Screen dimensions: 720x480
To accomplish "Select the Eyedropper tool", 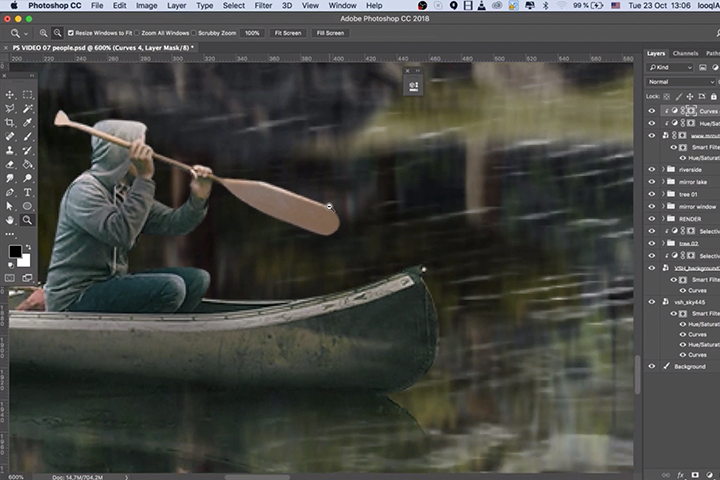I will pos(27,122).
